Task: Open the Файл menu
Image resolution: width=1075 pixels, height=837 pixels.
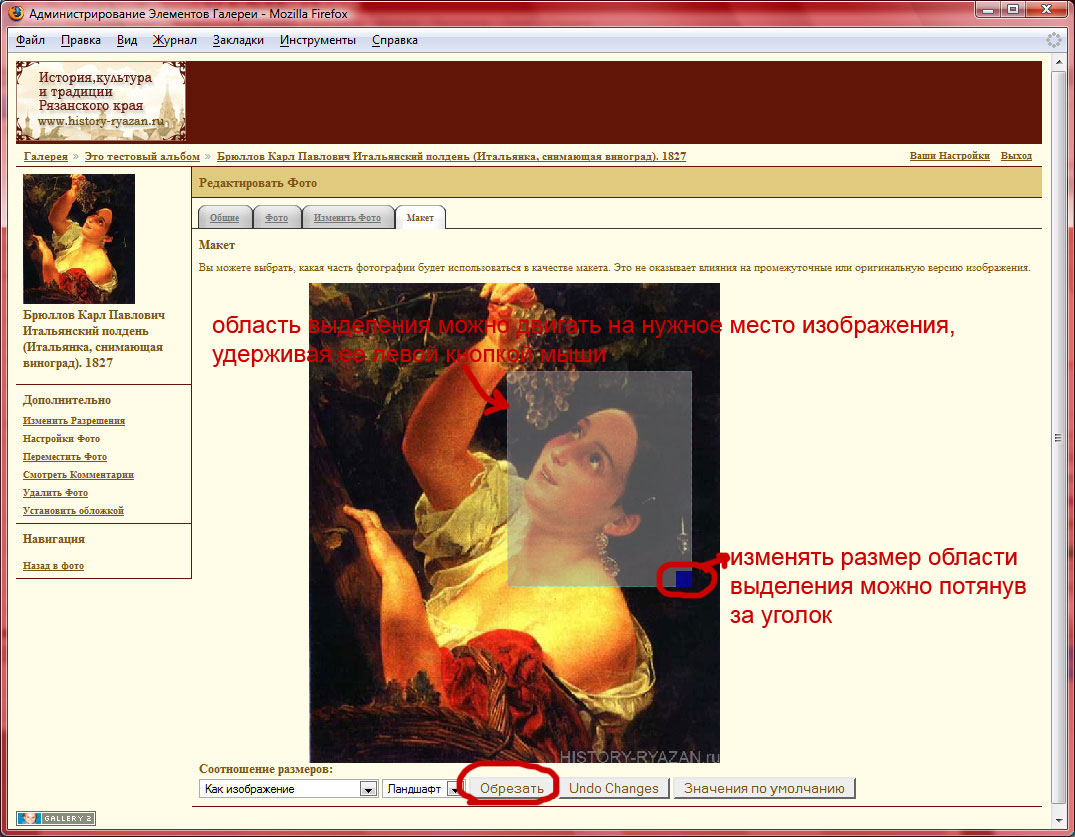Action: click(30, 40)
